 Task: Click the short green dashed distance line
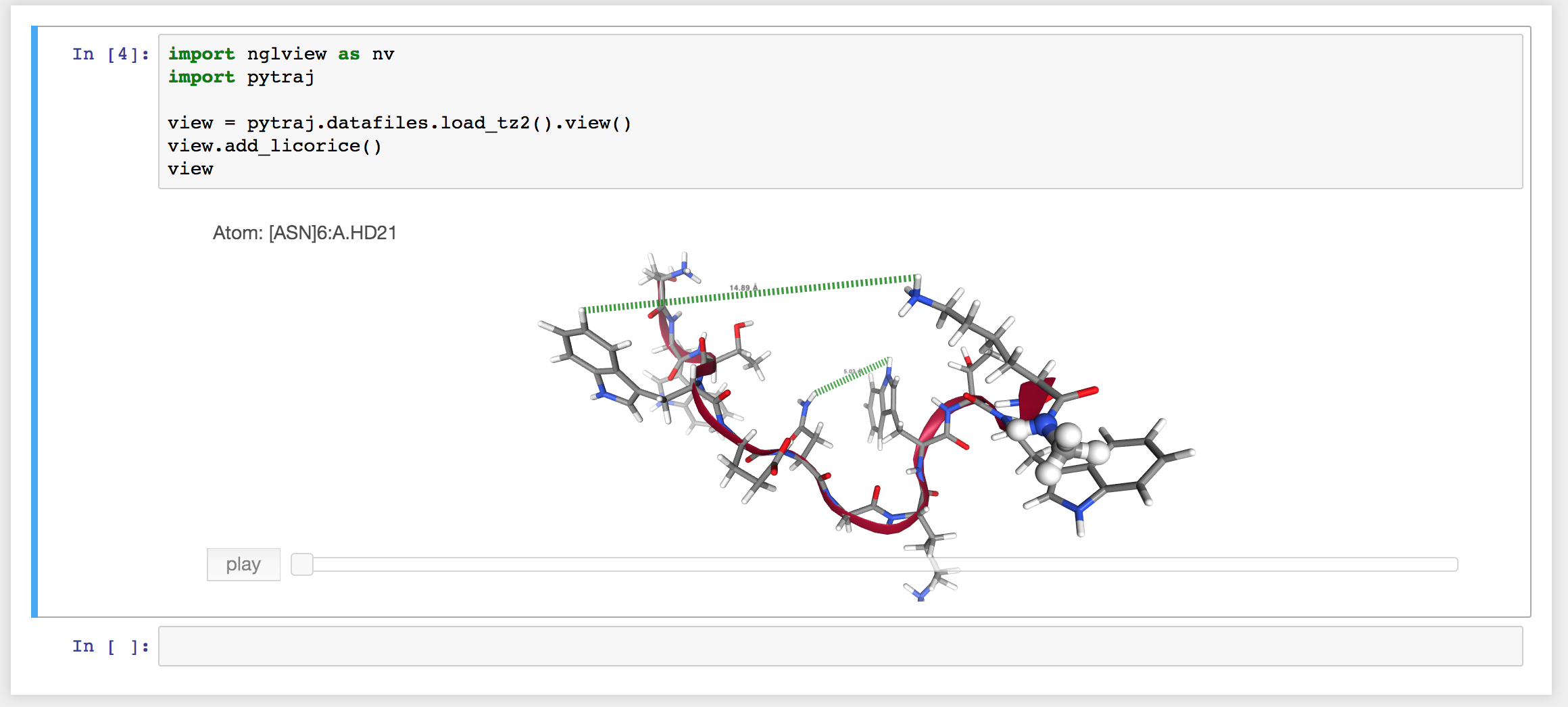851,377
